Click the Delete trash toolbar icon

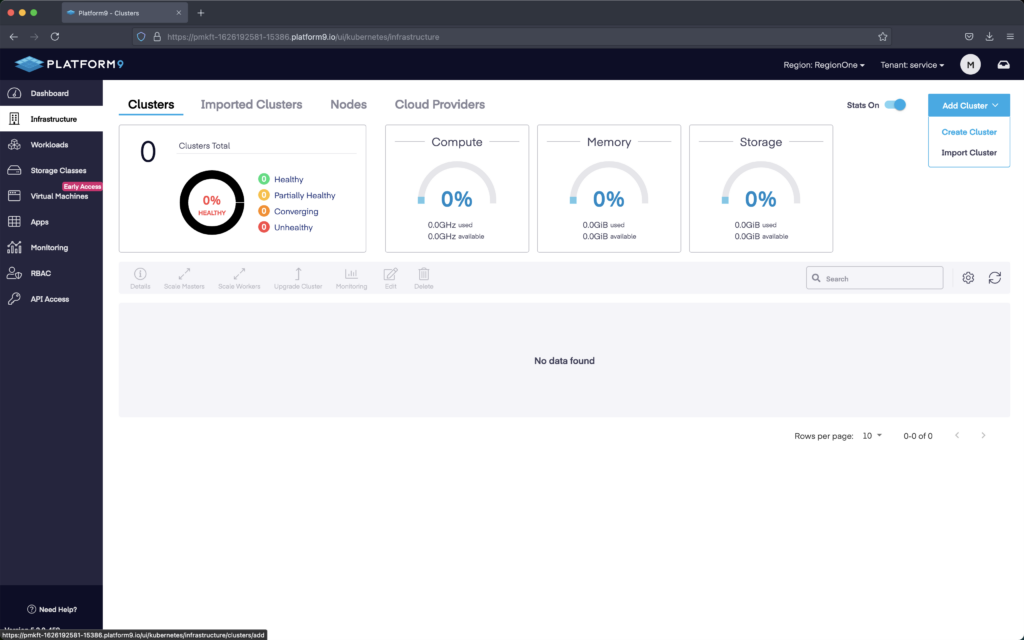(x=424, y=274)
